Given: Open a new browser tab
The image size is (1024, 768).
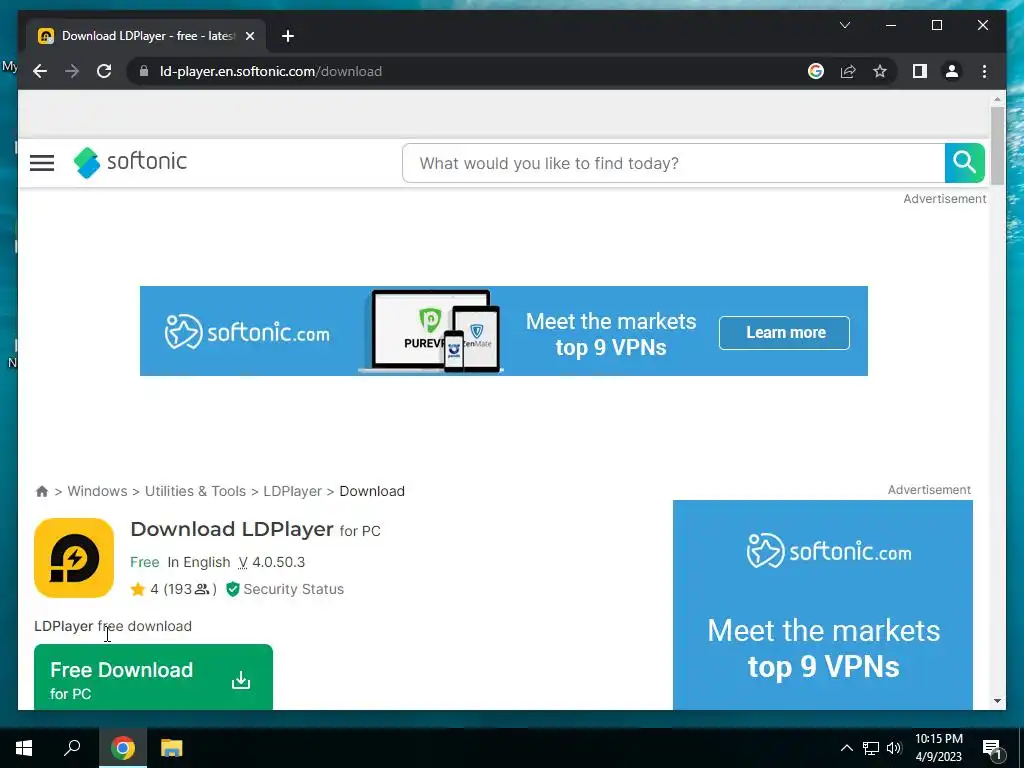Looking at the screenshot, I should (288, 36).
